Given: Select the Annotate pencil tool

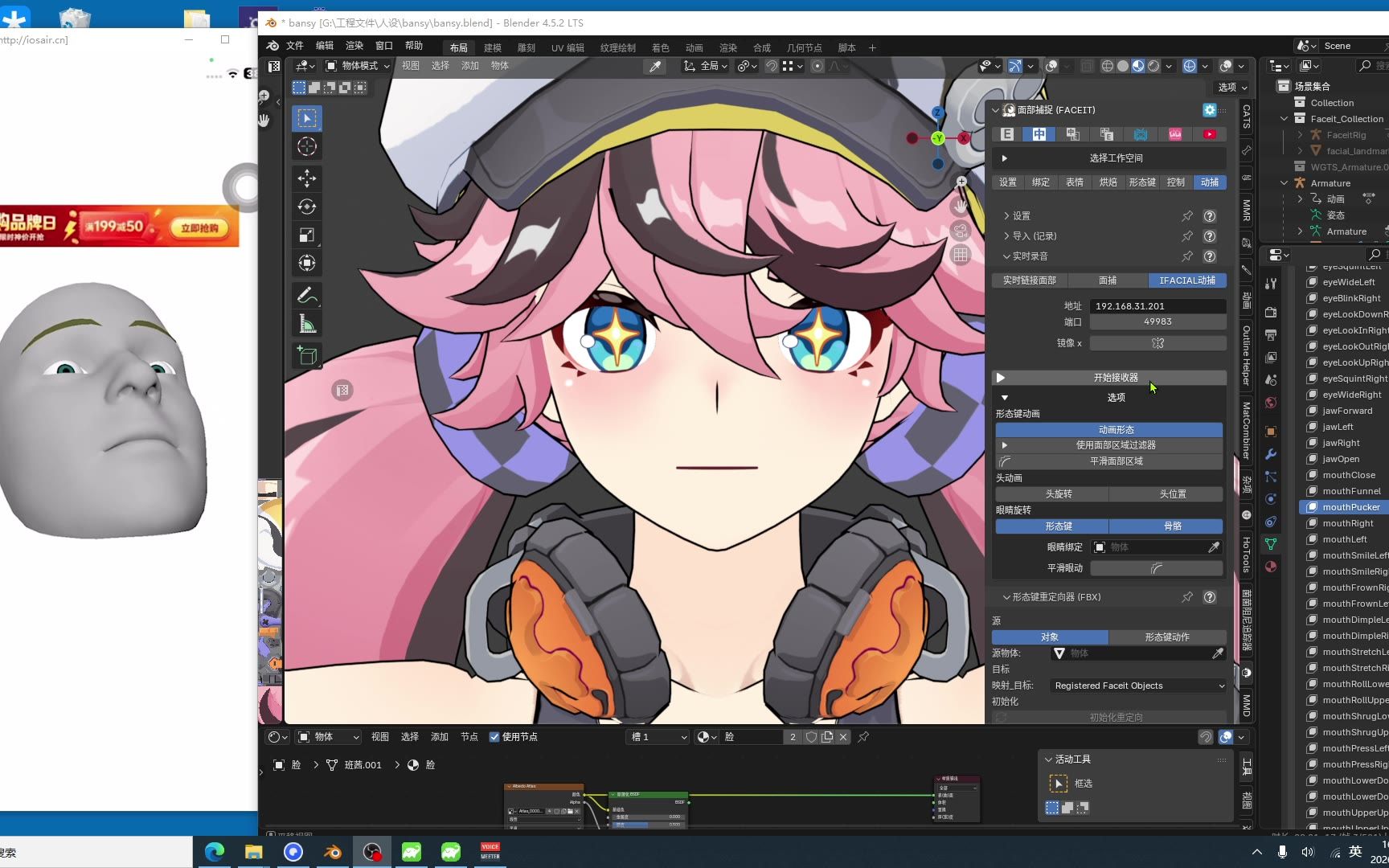Looking at the screenshot, I should 307,296.
